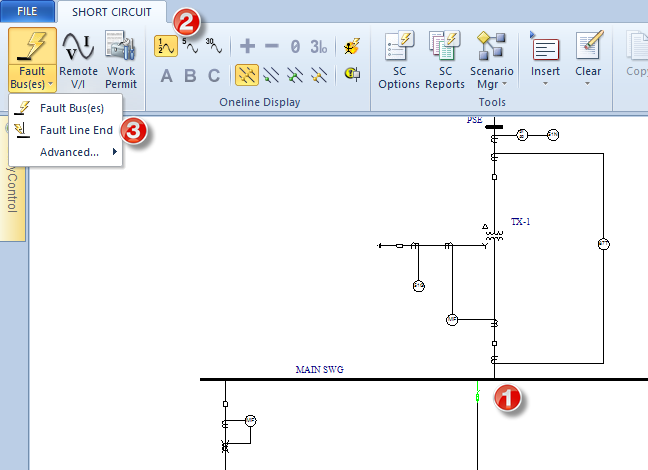Toggle the 30 cycle fault display
The height and width of the screenshot is (470, 648).
(x=213, y=46)
